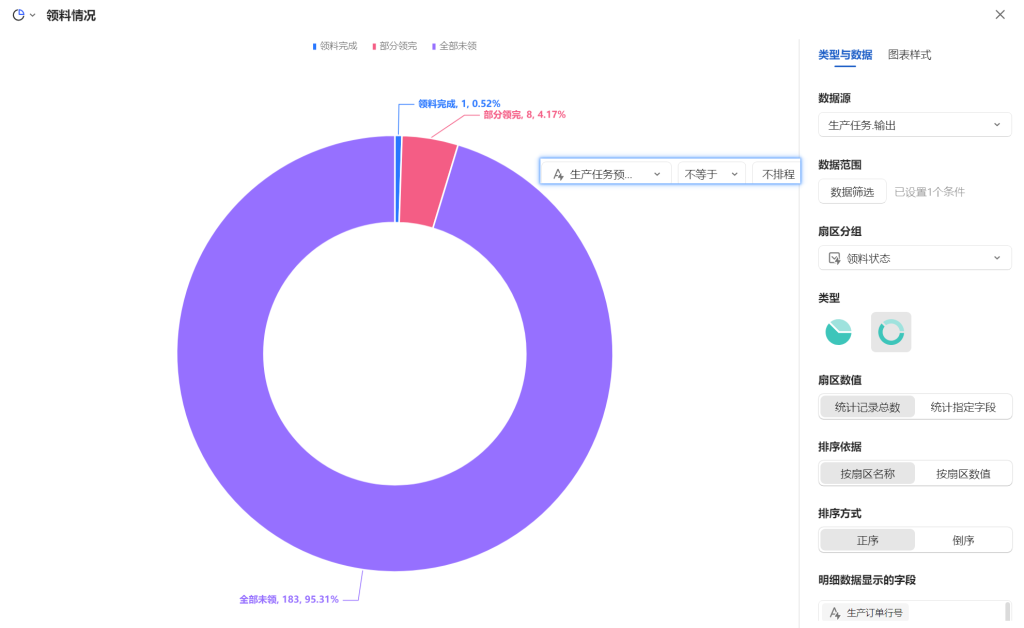Click the right panel scrollbar
Screen dimensions: 1024x628
click(x=1007, y=612)
